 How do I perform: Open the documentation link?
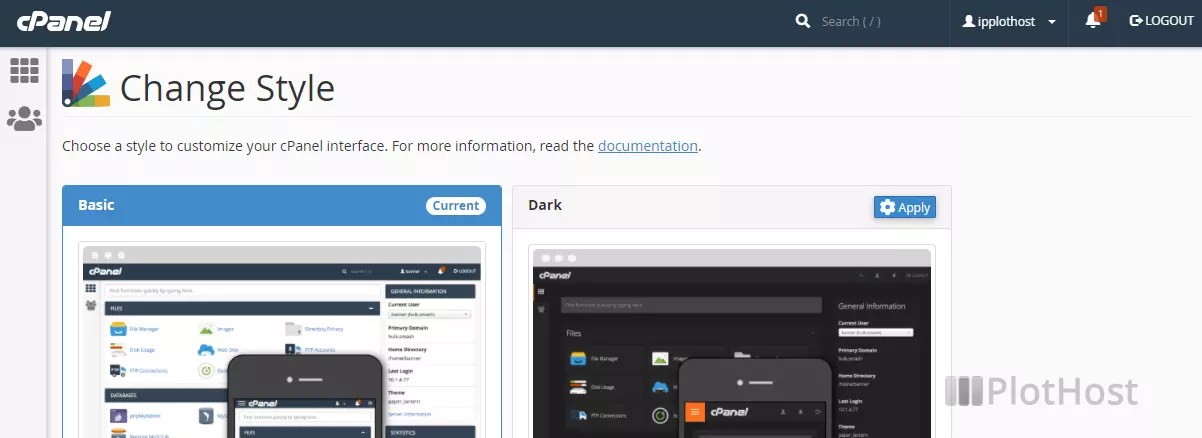[648, 146]
